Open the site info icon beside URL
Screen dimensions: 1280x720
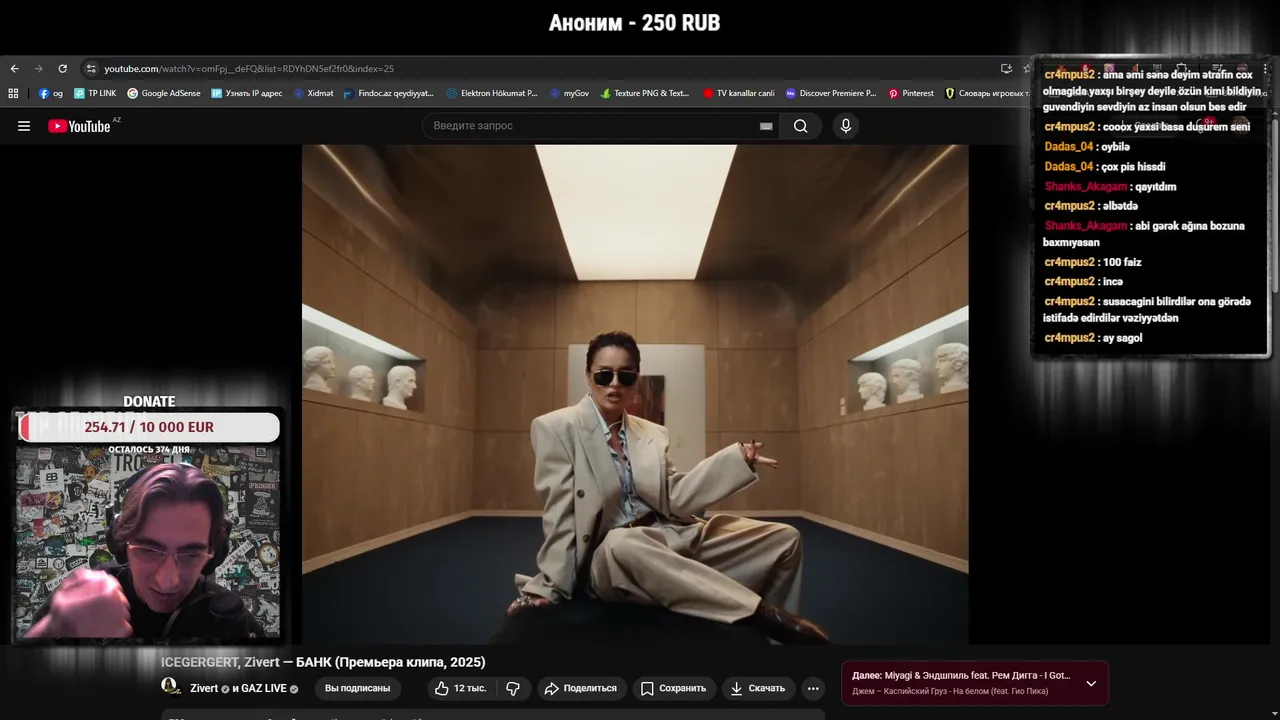tap(91, 69)
